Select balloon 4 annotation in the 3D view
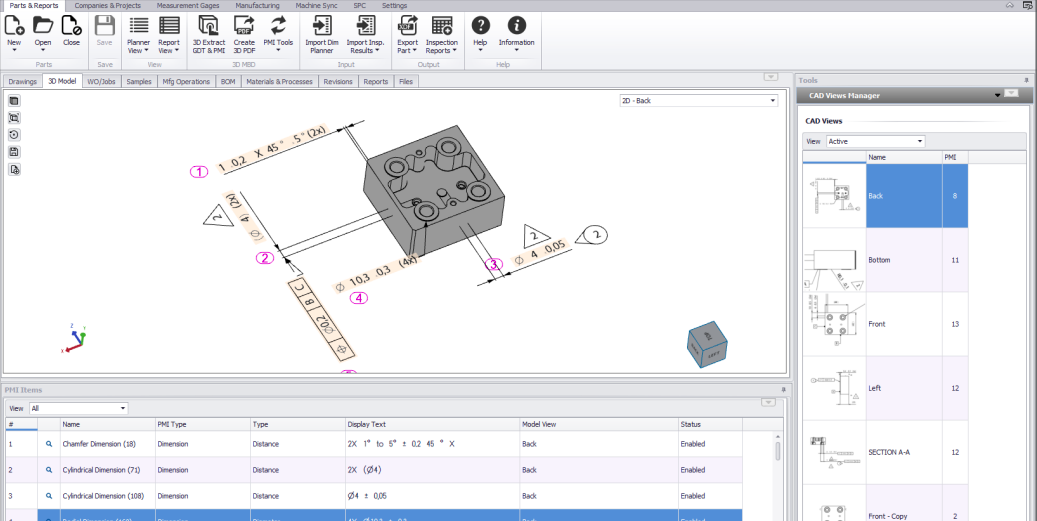The width and height of the screenshot is (1037, 521). [x=358, y=298]
